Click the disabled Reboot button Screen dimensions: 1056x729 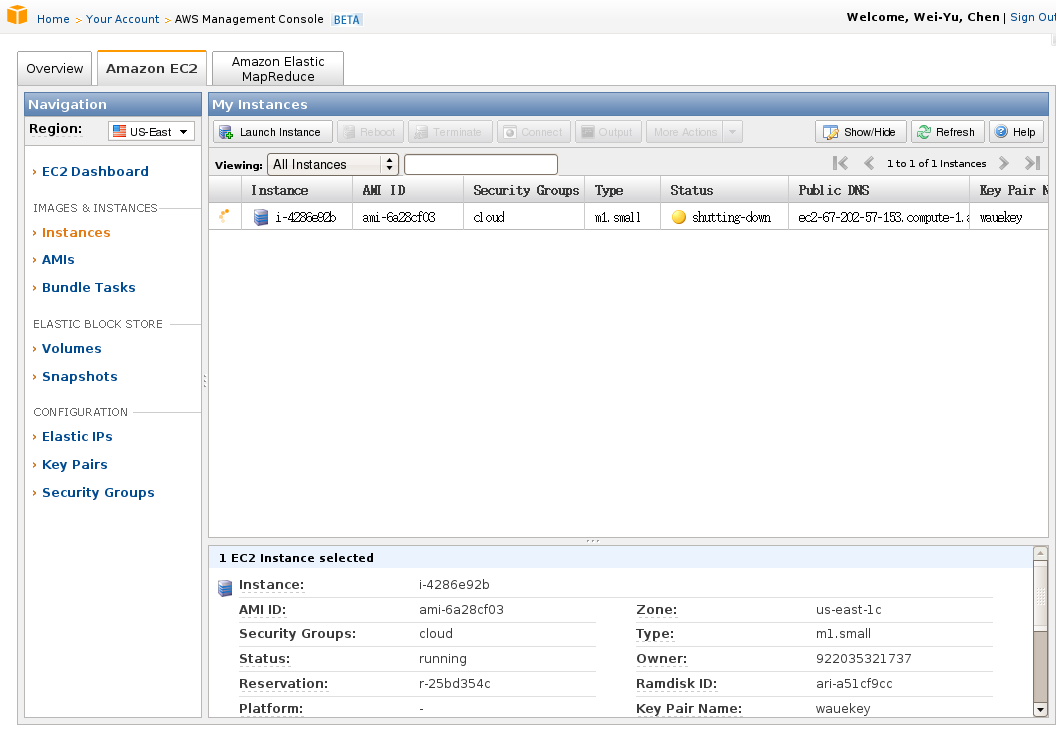(x=370, y=132)
